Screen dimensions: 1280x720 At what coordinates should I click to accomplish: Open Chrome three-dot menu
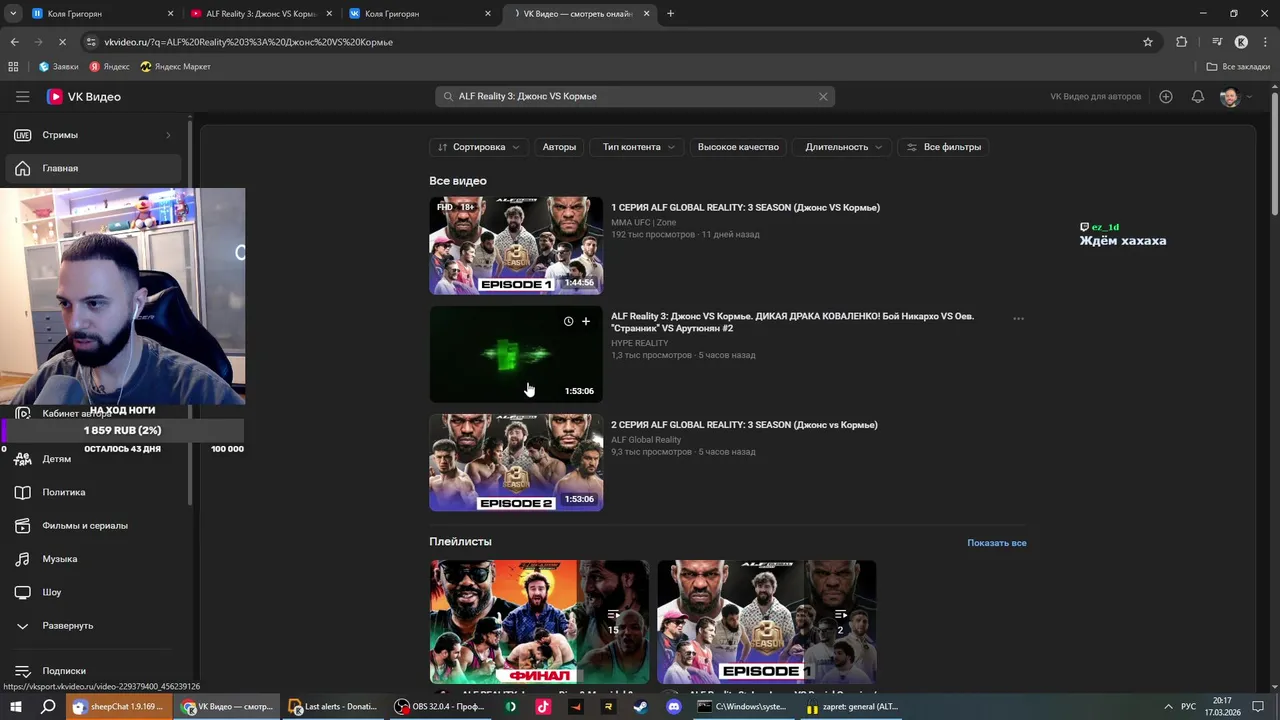click(x=1265, y=42)
